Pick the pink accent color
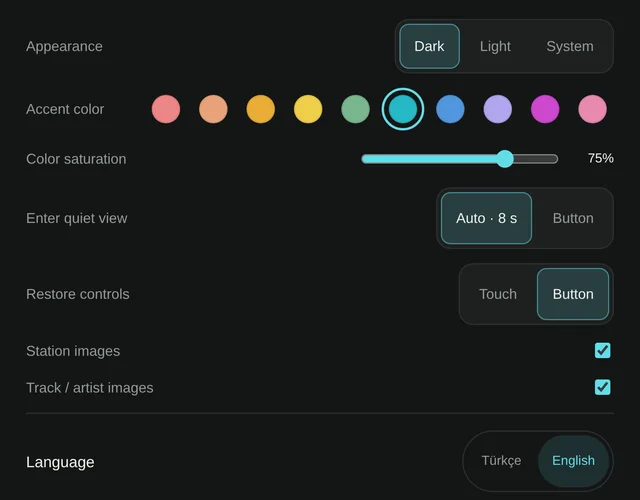 (592, 109)
